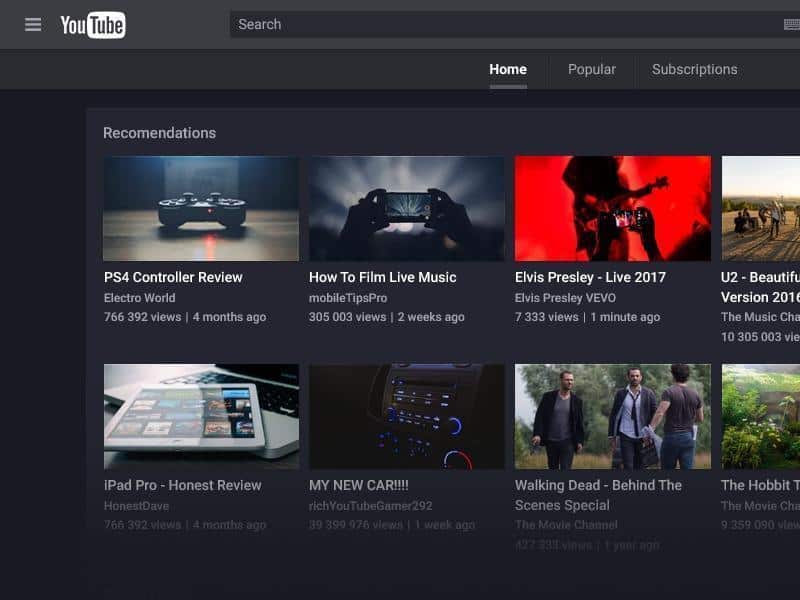
Task: Click the Recomendations section heading
Action: (x=160, y=133)
